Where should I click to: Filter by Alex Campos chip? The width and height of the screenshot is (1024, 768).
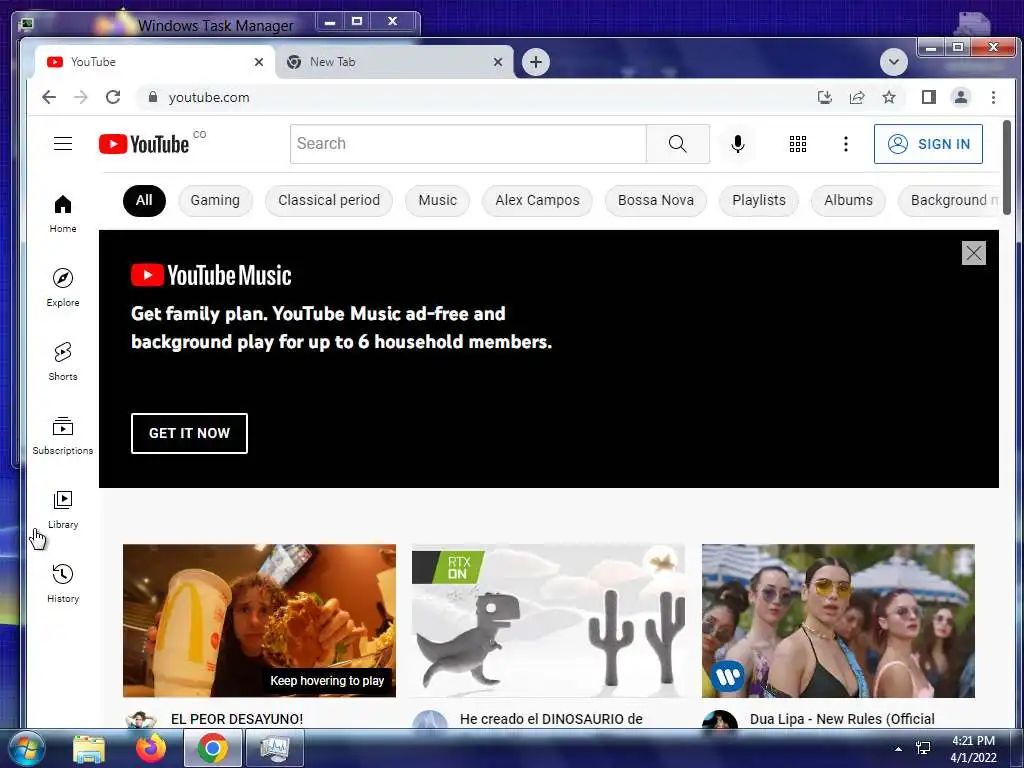[537, 200]
